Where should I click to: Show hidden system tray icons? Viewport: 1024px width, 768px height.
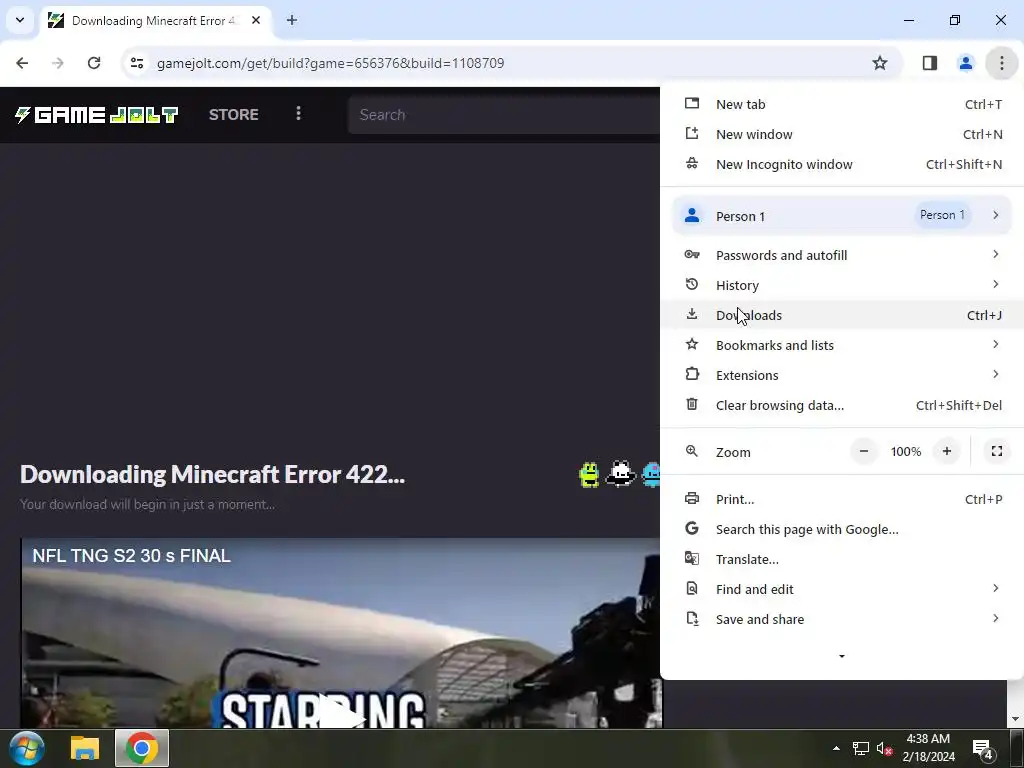click(x=836, y=748)
